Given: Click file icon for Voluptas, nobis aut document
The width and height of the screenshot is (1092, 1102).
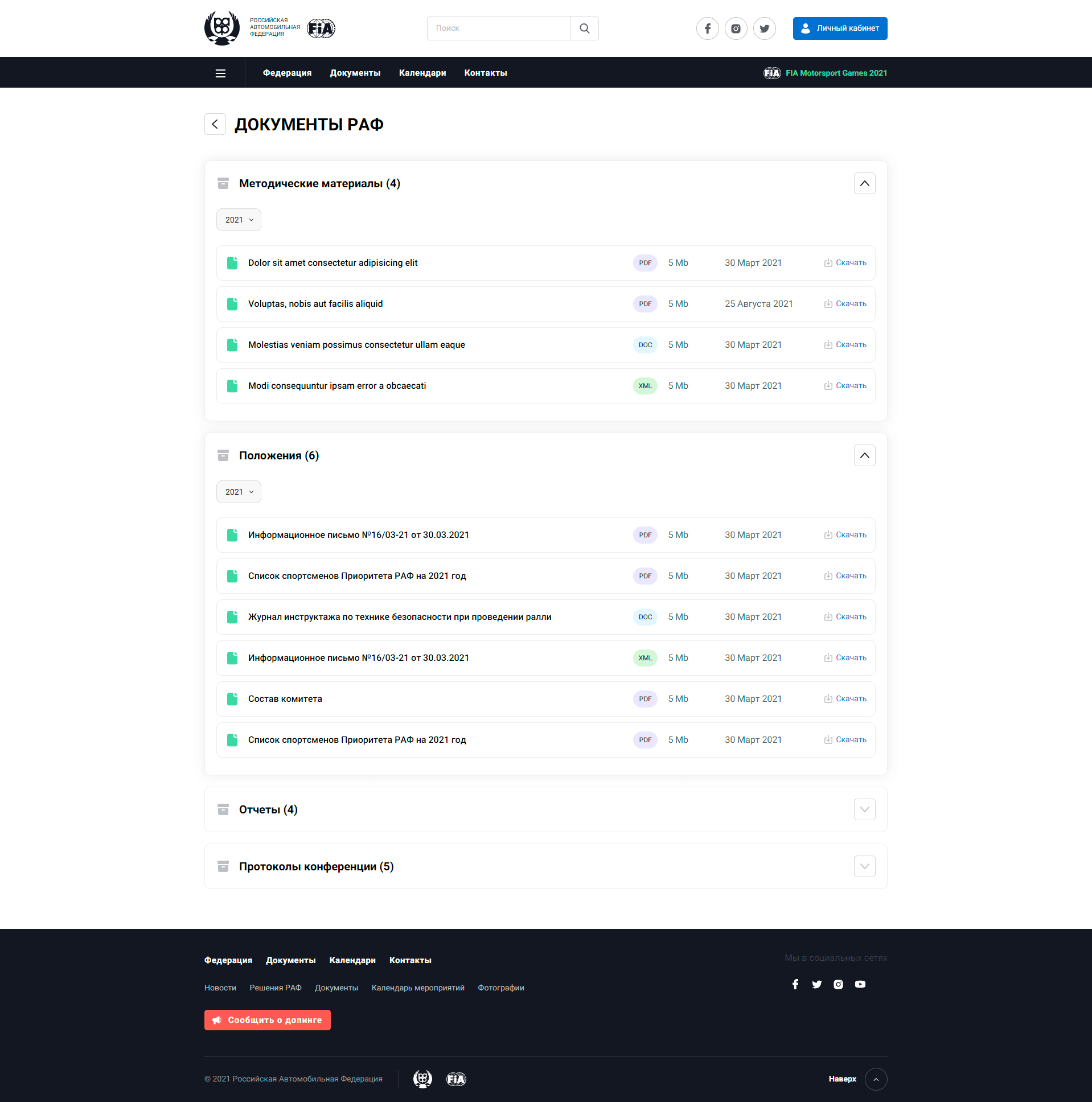Looking at the screenshot, I should [232, 304].
